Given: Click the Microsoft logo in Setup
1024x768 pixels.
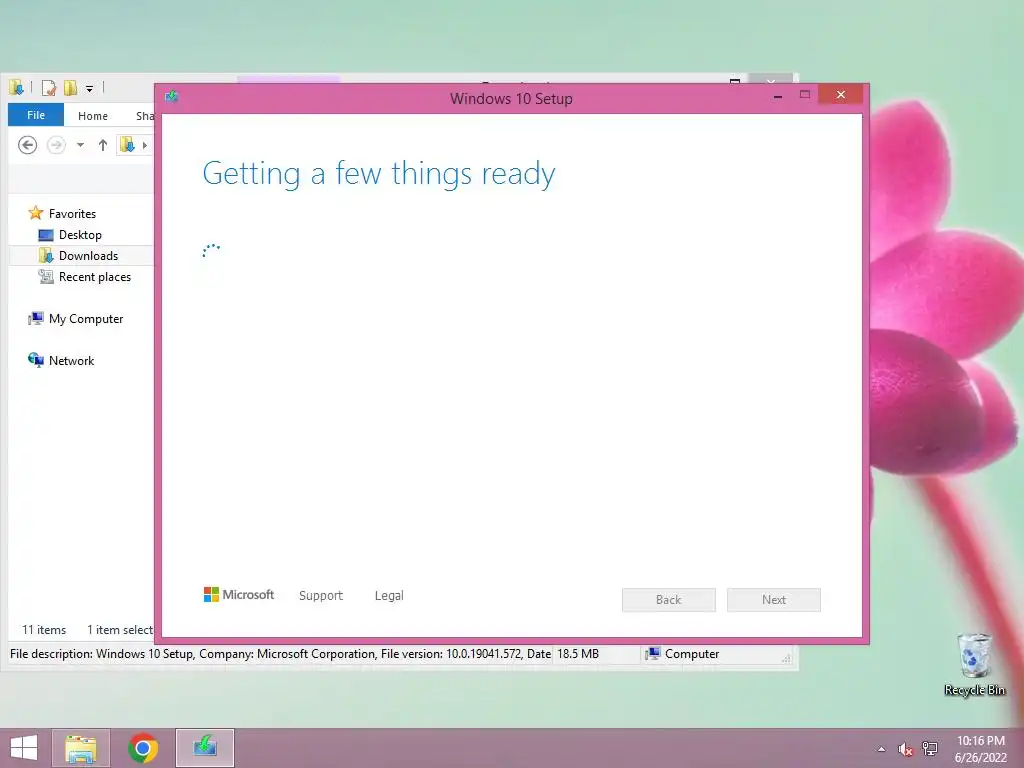Looking at the screenshot, I should point(239,594).
